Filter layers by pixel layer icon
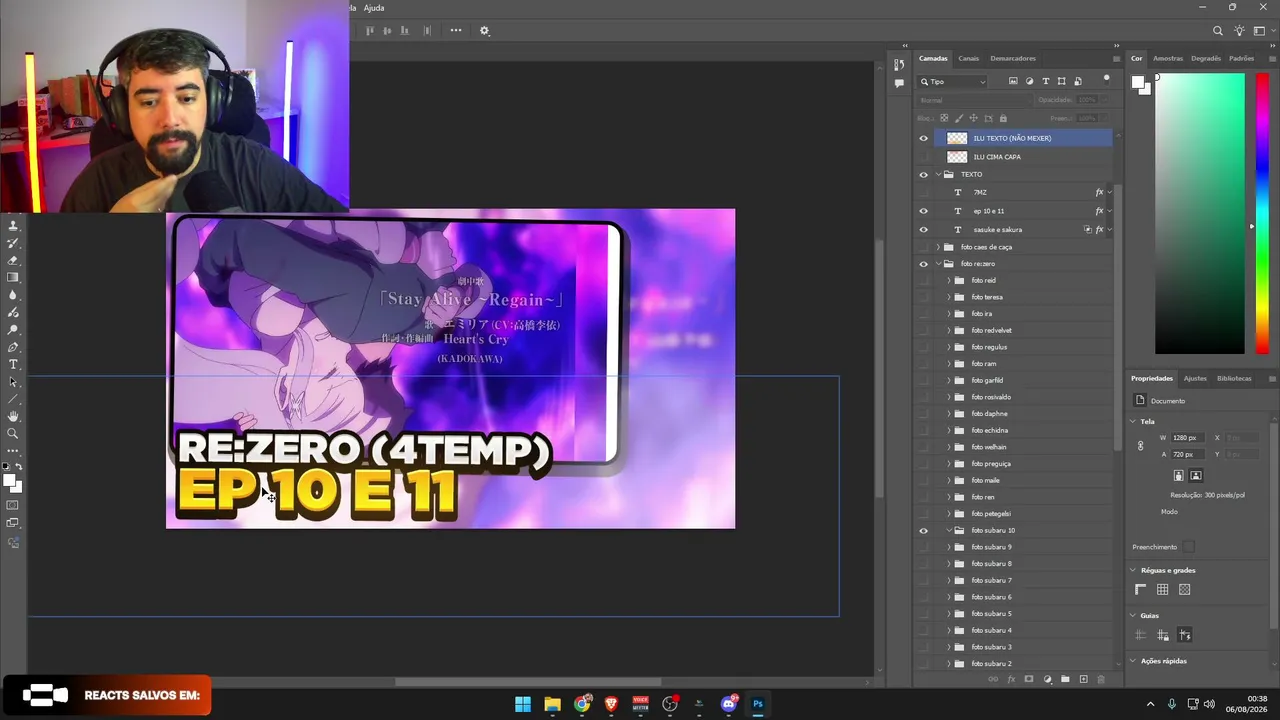The height and width of the screenshot is (720, 1280). 1013,81
